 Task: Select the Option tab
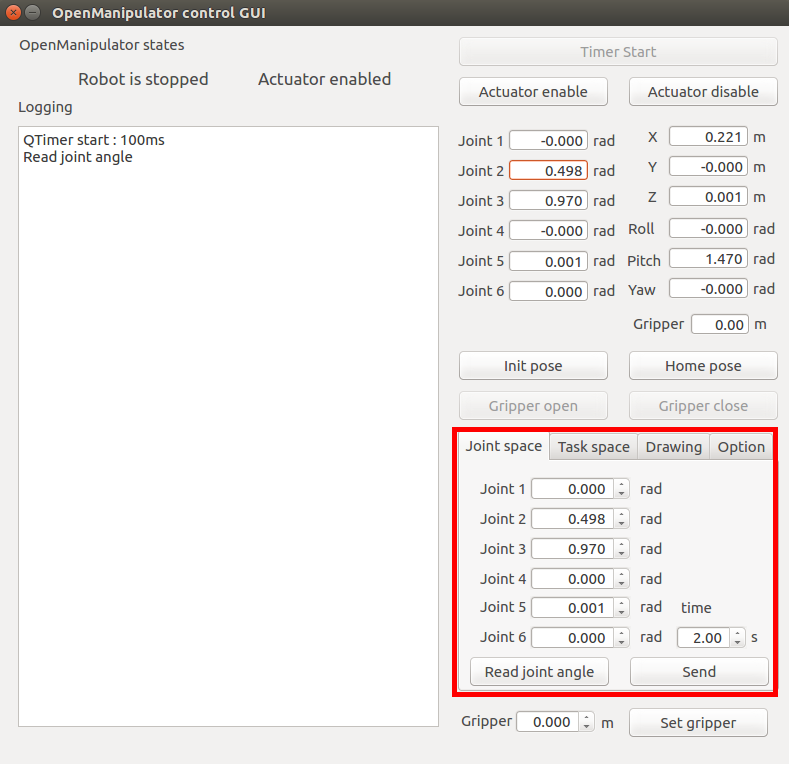[x=741, y=447]
